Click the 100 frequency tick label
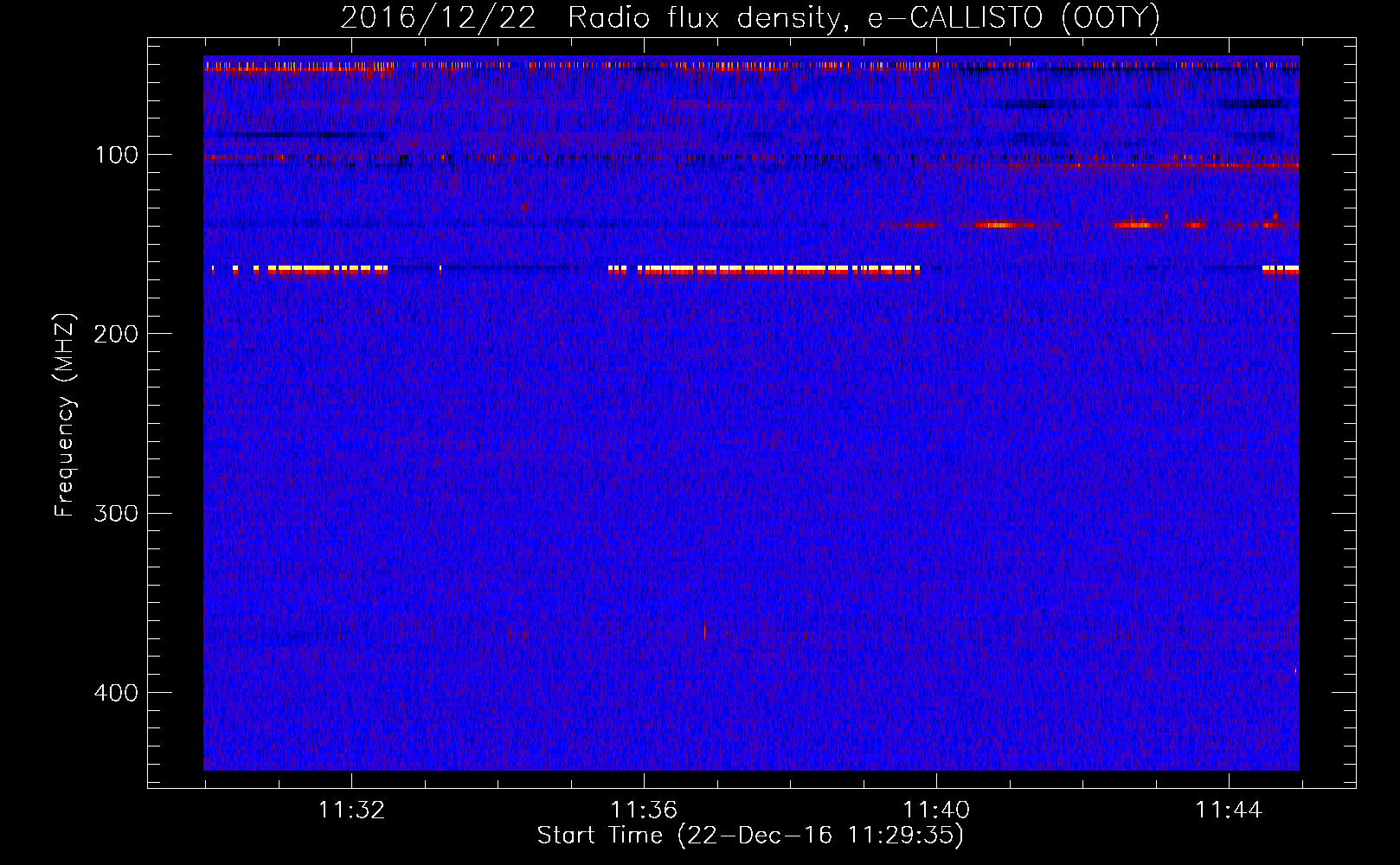1400x865 pixels. [x=116, y=155]
